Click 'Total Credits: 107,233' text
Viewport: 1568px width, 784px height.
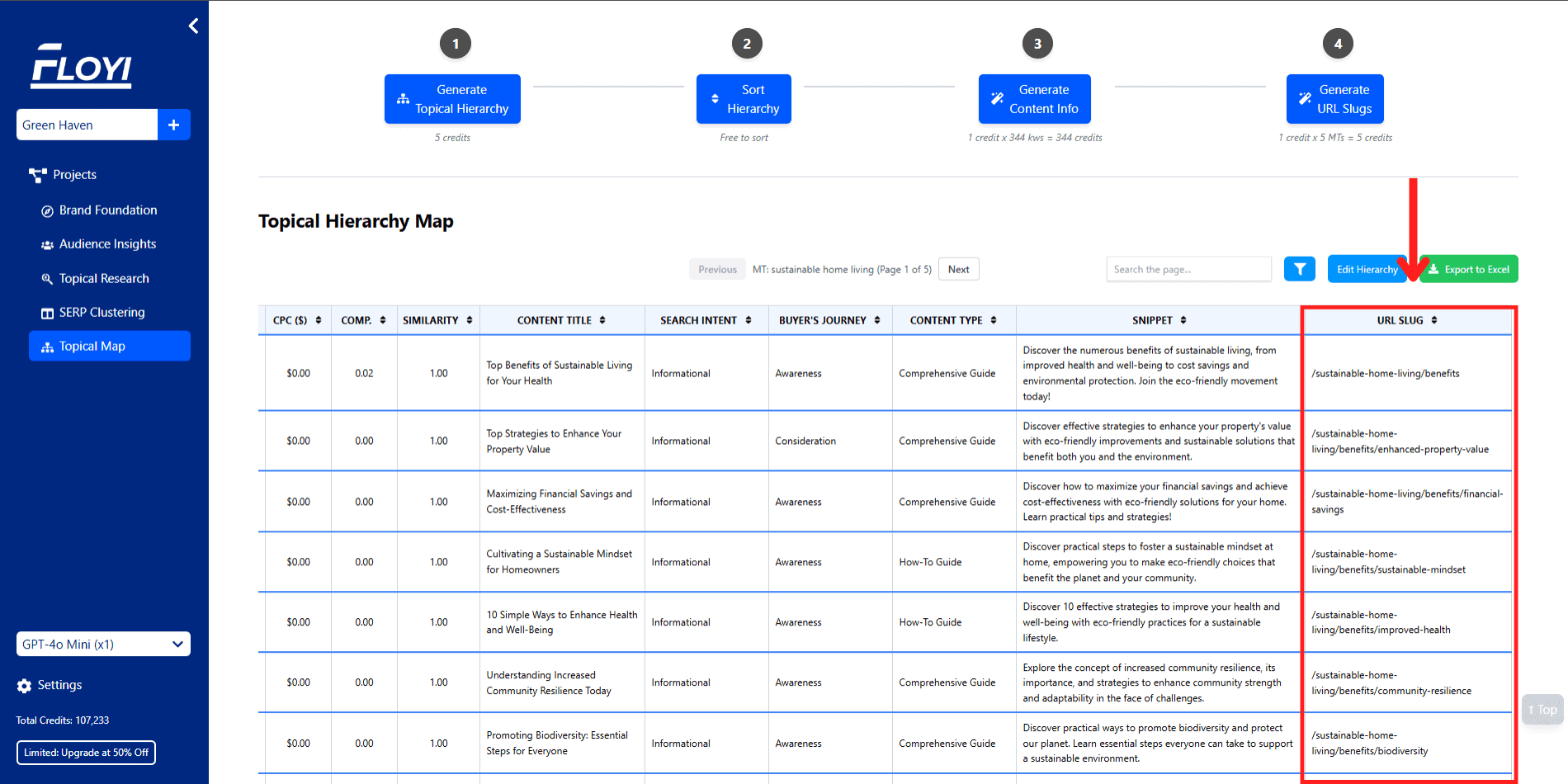click(x=63, y=720)
